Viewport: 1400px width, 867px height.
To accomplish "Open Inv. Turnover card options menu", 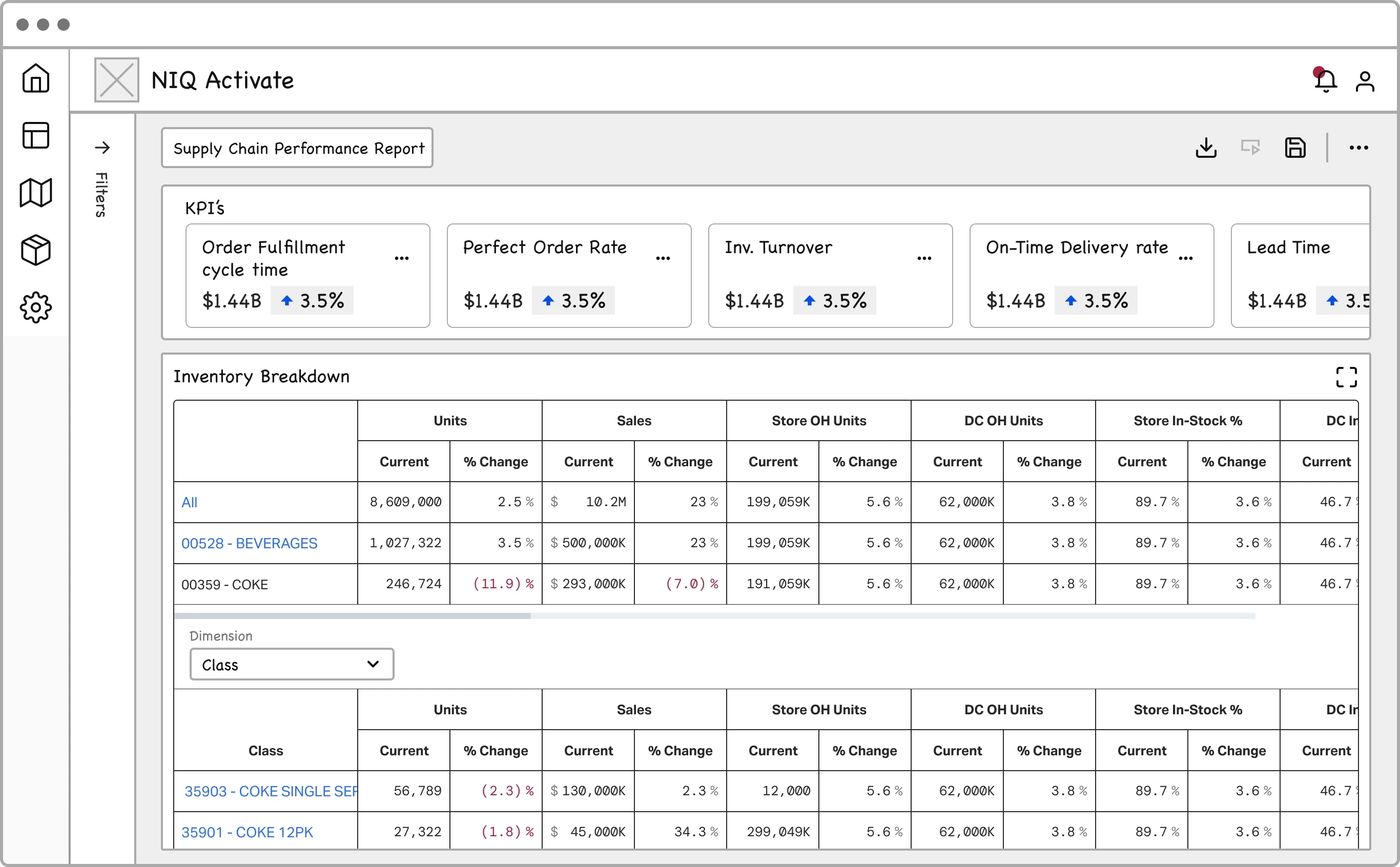I will tap(924, 259).
